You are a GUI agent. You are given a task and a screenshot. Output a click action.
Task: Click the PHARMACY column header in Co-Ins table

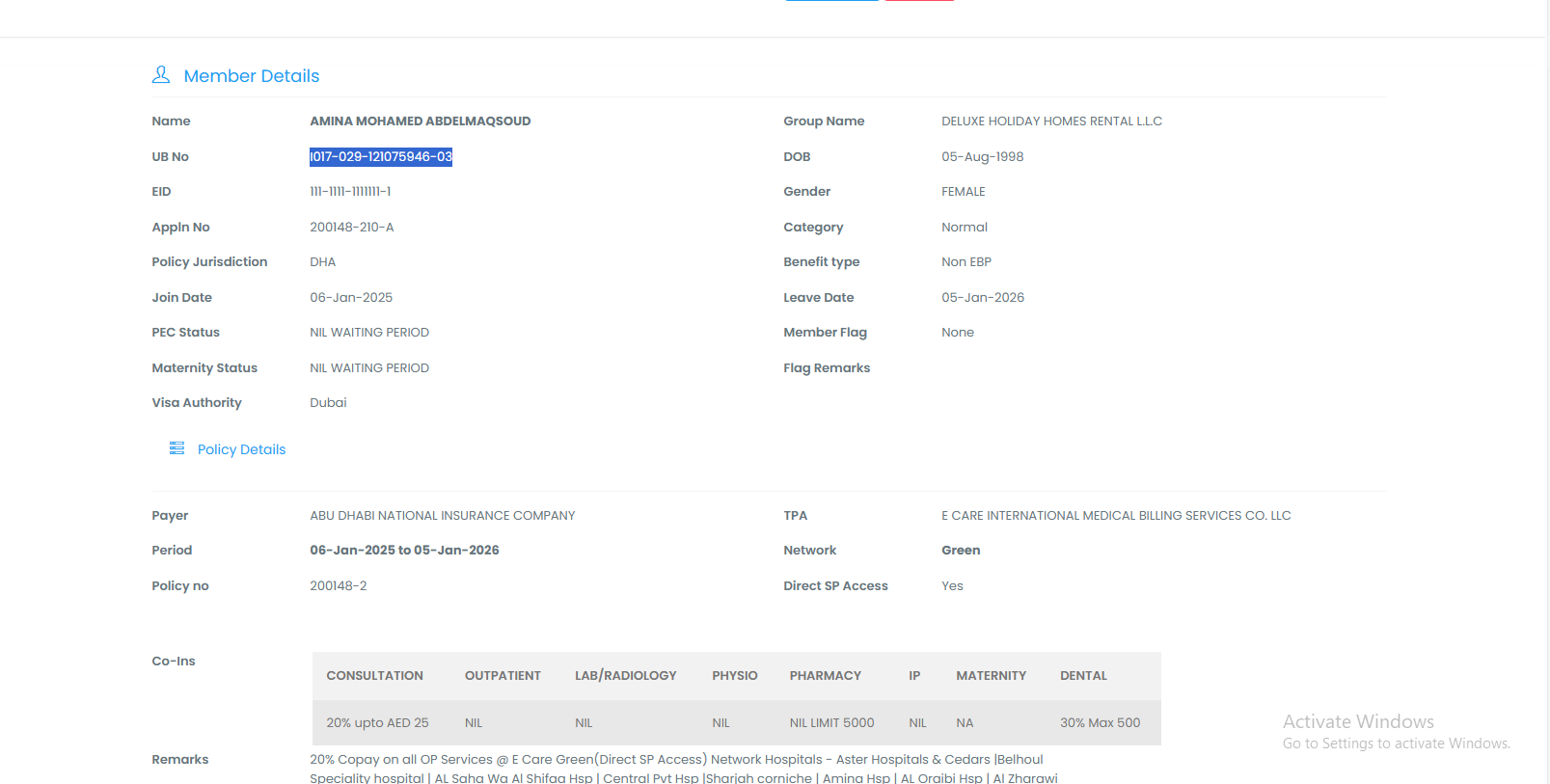pos(825,676)
